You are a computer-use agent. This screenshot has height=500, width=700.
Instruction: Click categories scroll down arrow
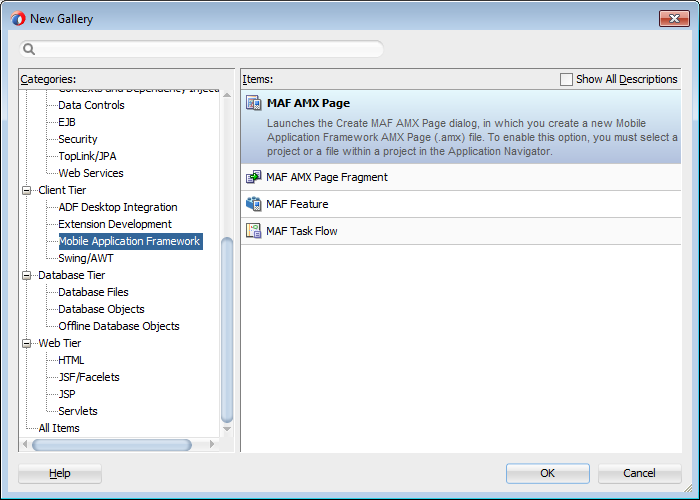(x=227, y=429)
